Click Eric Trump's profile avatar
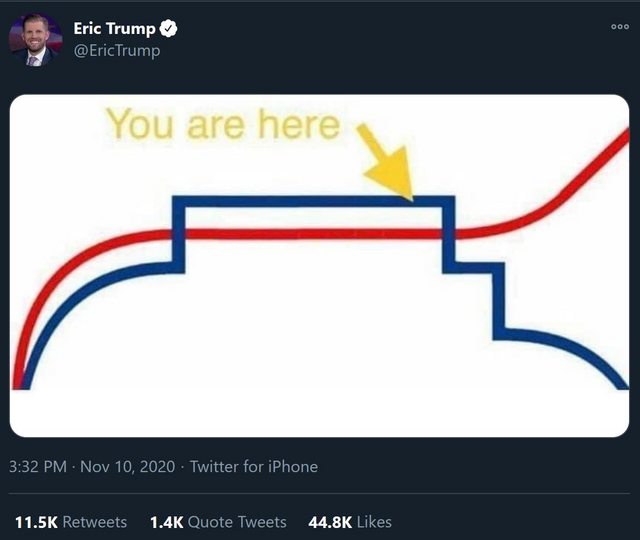 (x=36, y=41)
